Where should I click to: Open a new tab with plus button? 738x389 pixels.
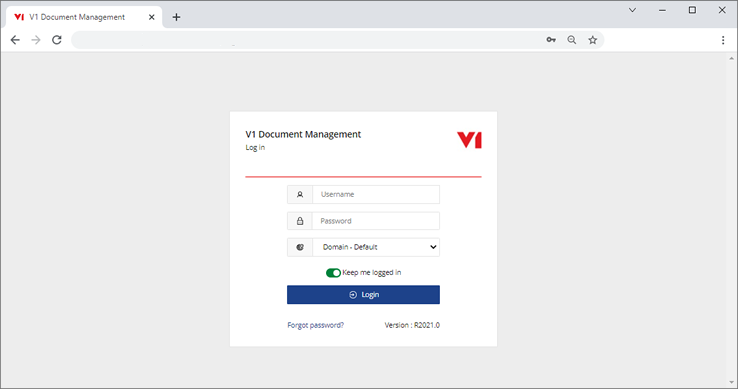coord(176,17)
